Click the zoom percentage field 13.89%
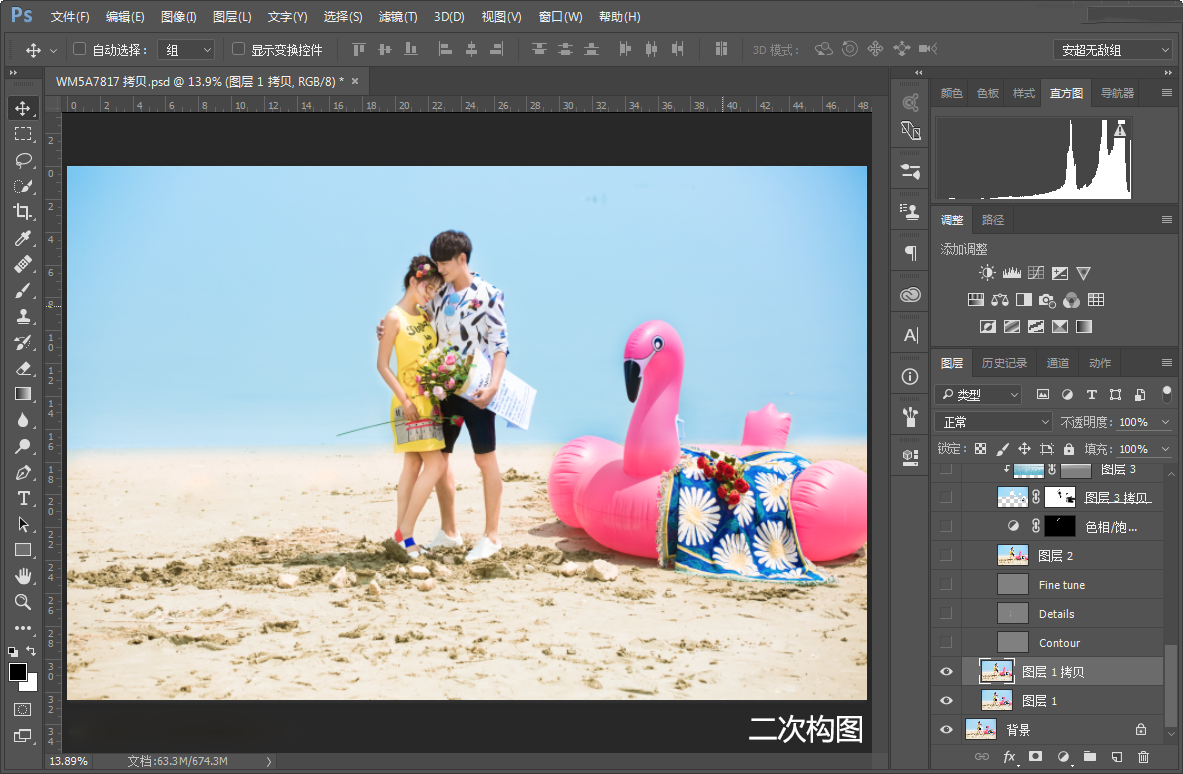Viewport: 1183px width, 774px height. [69, 761]
